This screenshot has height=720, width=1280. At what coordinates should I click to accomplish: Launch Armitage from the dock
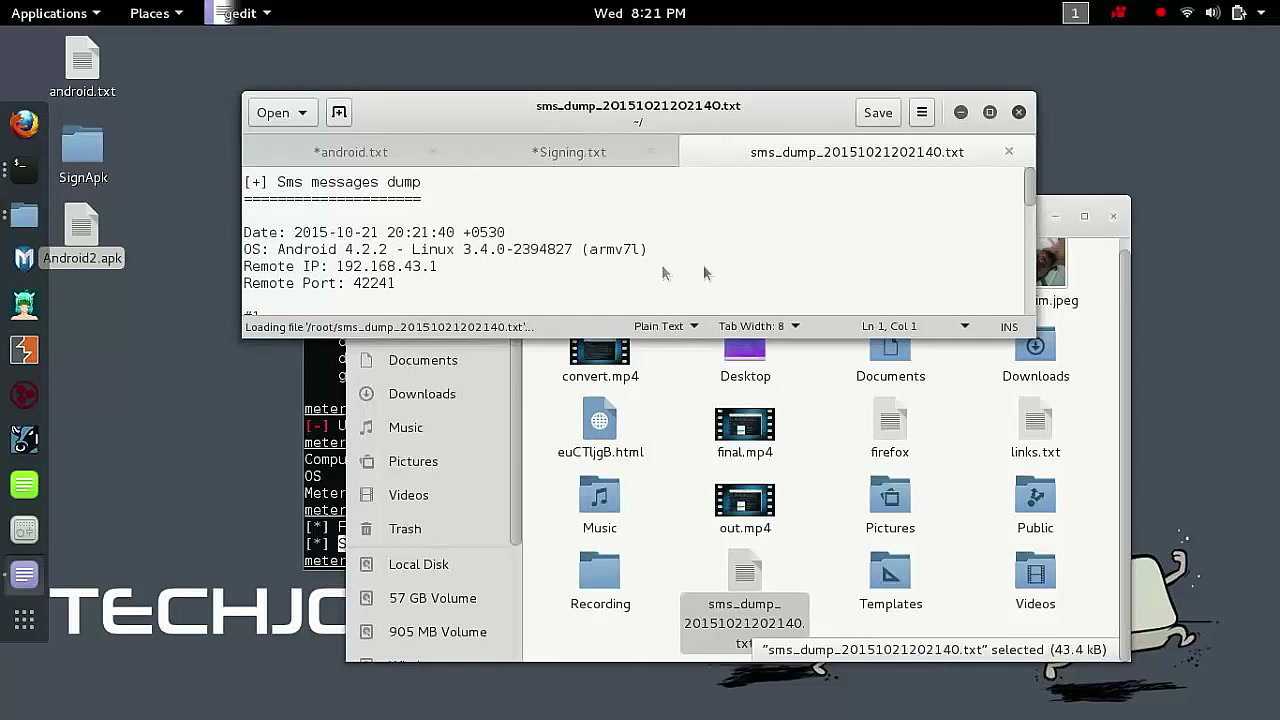pyautogui.click(x=24, y=304)
